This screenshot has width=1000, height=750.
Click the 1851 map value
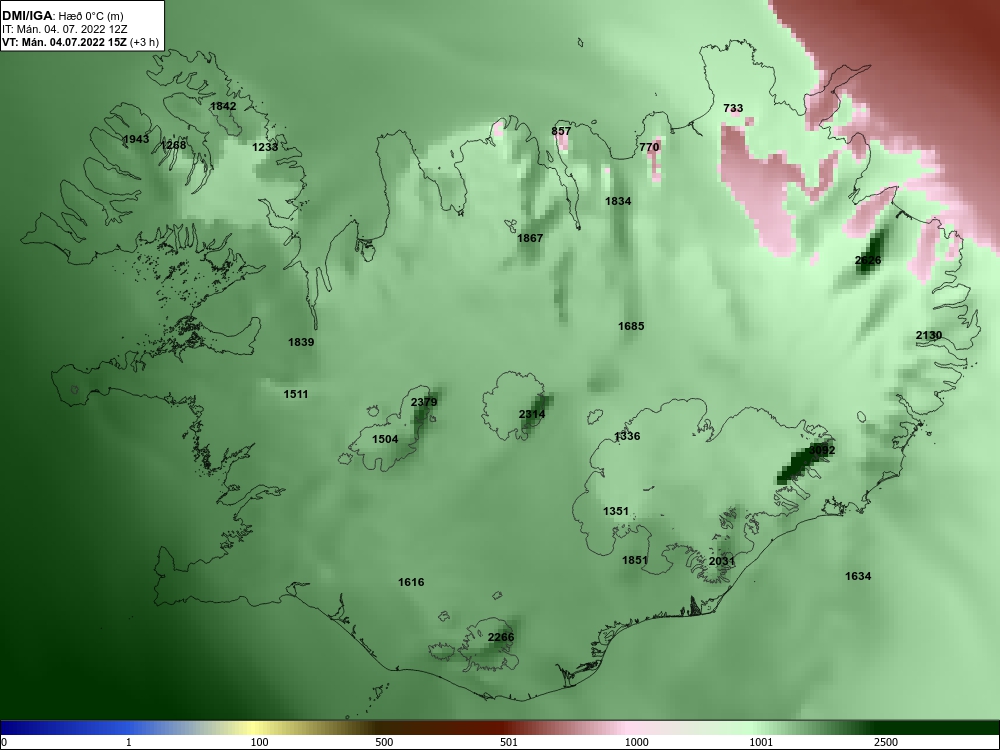pyautogui.click(x=635, y=561)
